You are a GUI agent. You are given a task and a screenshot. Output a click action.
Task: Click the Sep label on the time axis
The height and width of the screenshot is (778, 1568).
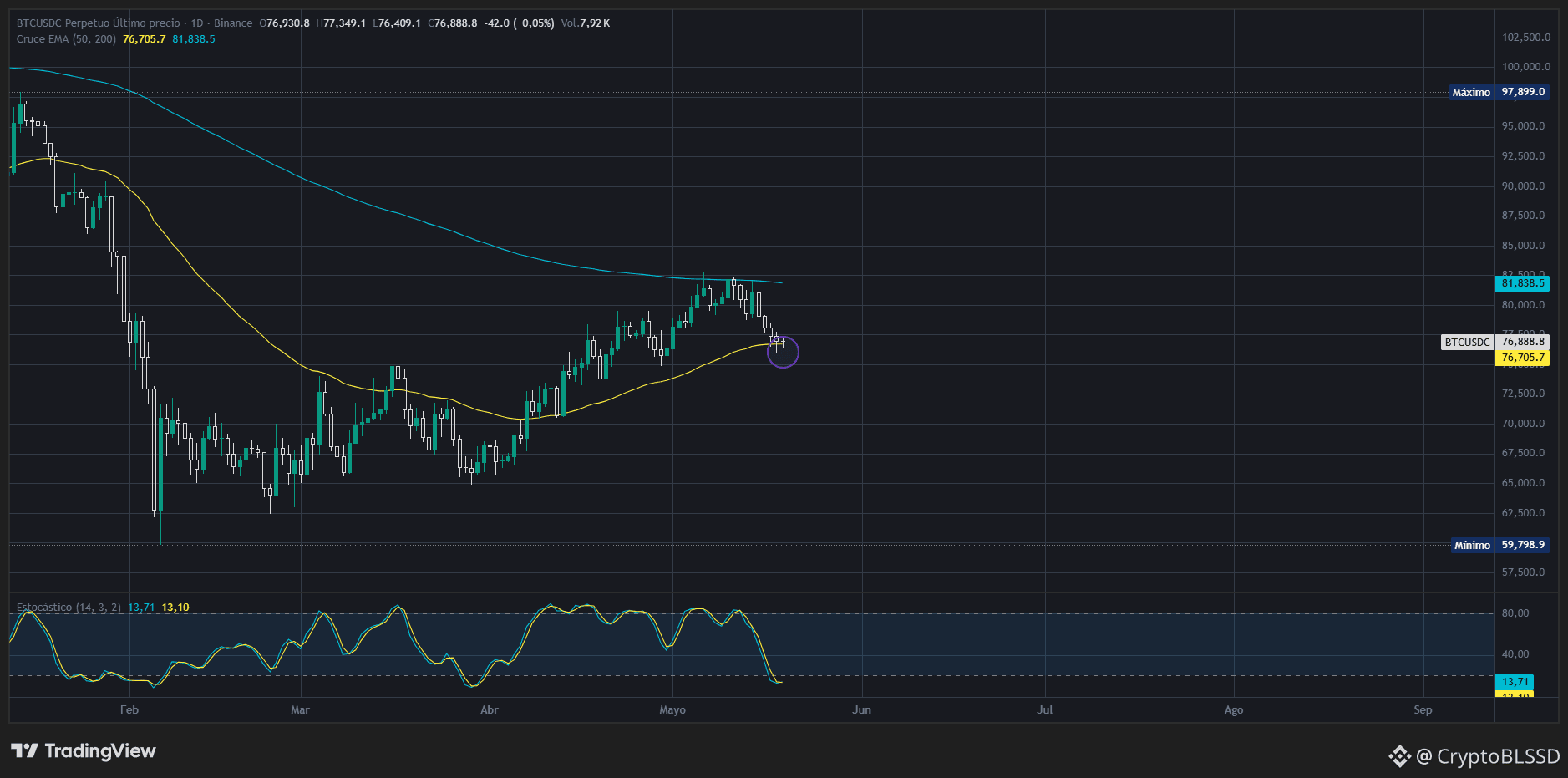(1423, 709)
